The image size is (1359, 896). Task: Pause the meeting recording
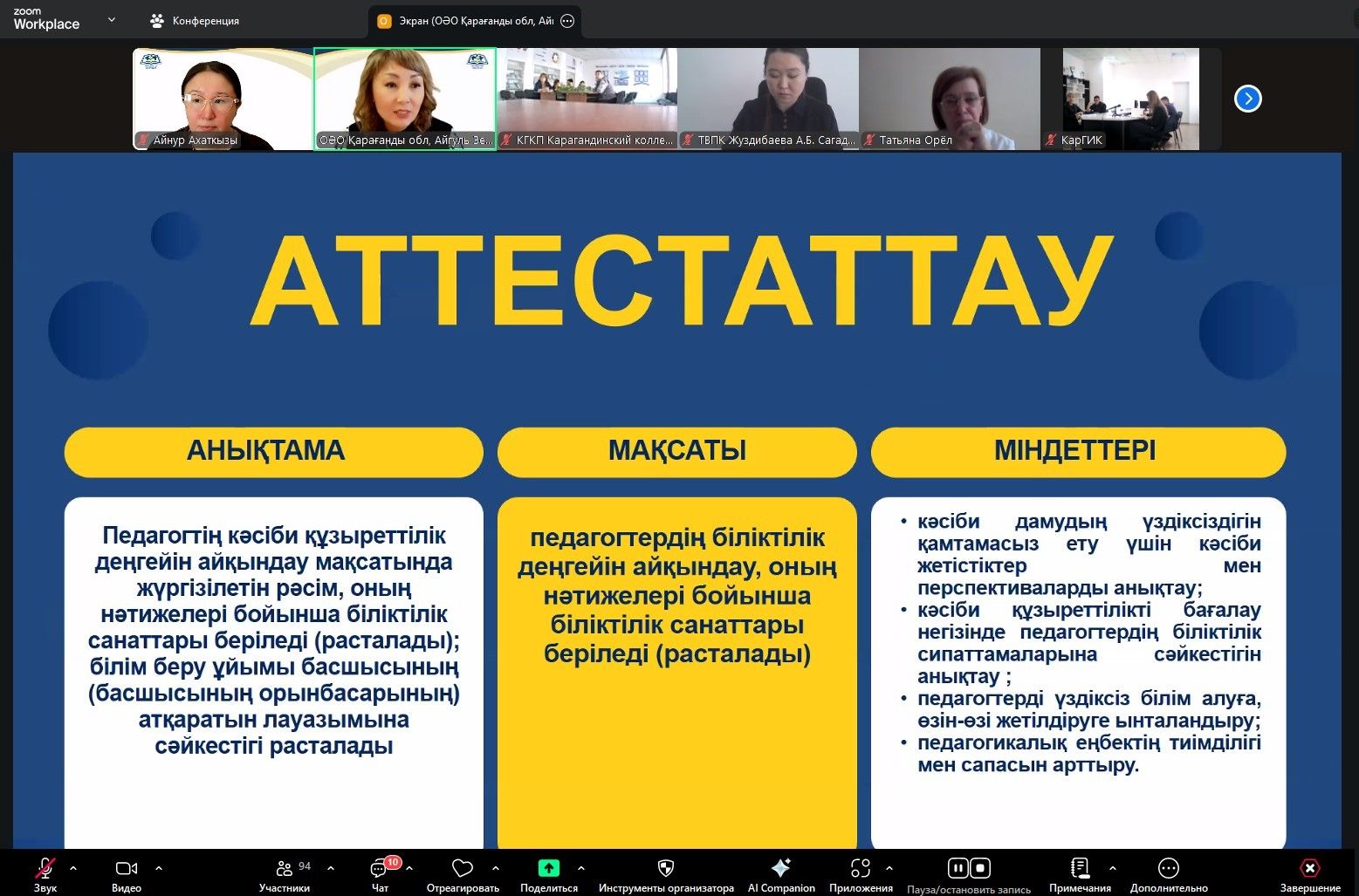(957, 868)
